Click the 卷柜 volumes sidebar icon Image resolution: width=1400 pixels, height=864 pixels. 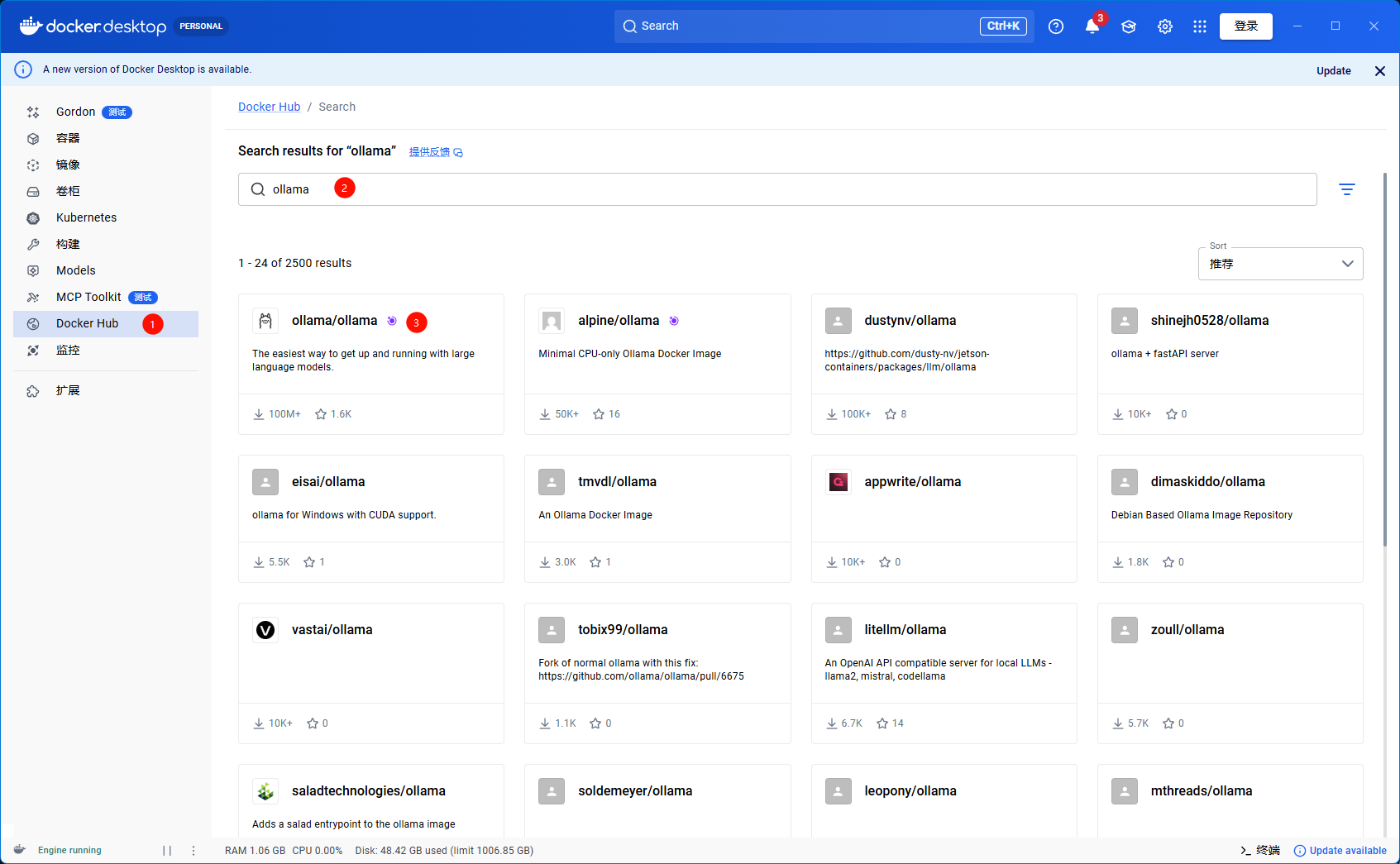tap(33, 192)
